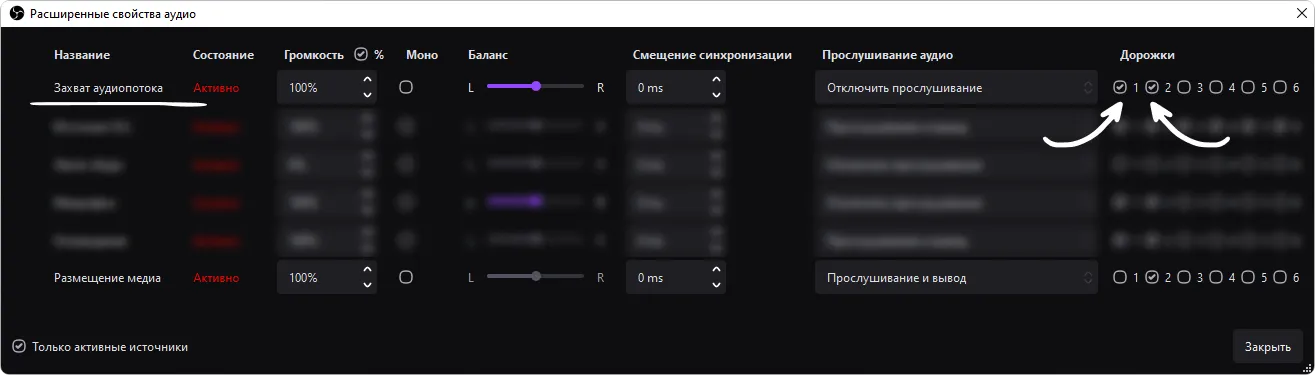This screenshot has height=375, width=1315.
Task: Enable Моно for Захват аудиопотока
Action: [x=406, y=87]
